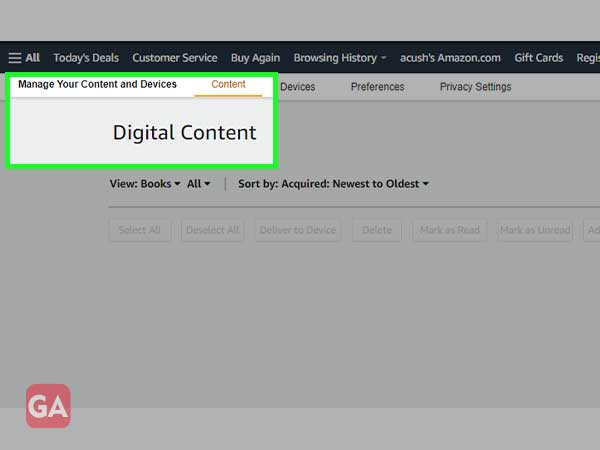600x450 pixels.
Task: Expand the All filter dropdown
Action: click(x=198, y=184)
